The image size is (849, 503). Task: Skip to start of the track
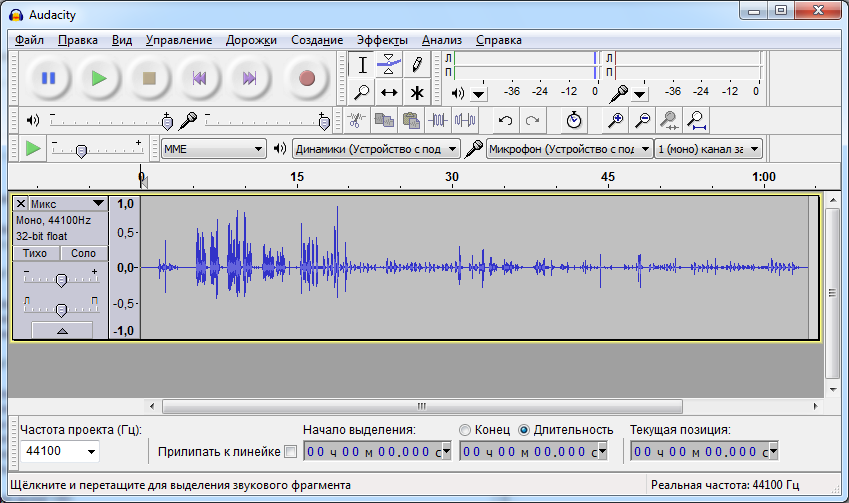tap(199, 78)
